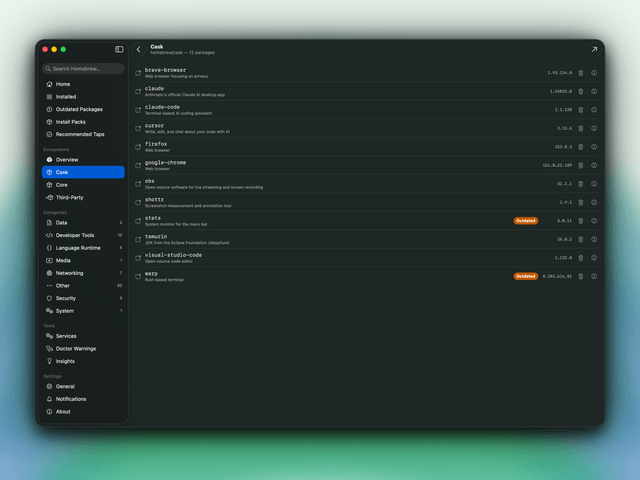Image resolution: width=640 pixels, height=480 pixels.
Task: Go back with the chevron button
Action: pyautogui.click(x=139, y=49)
